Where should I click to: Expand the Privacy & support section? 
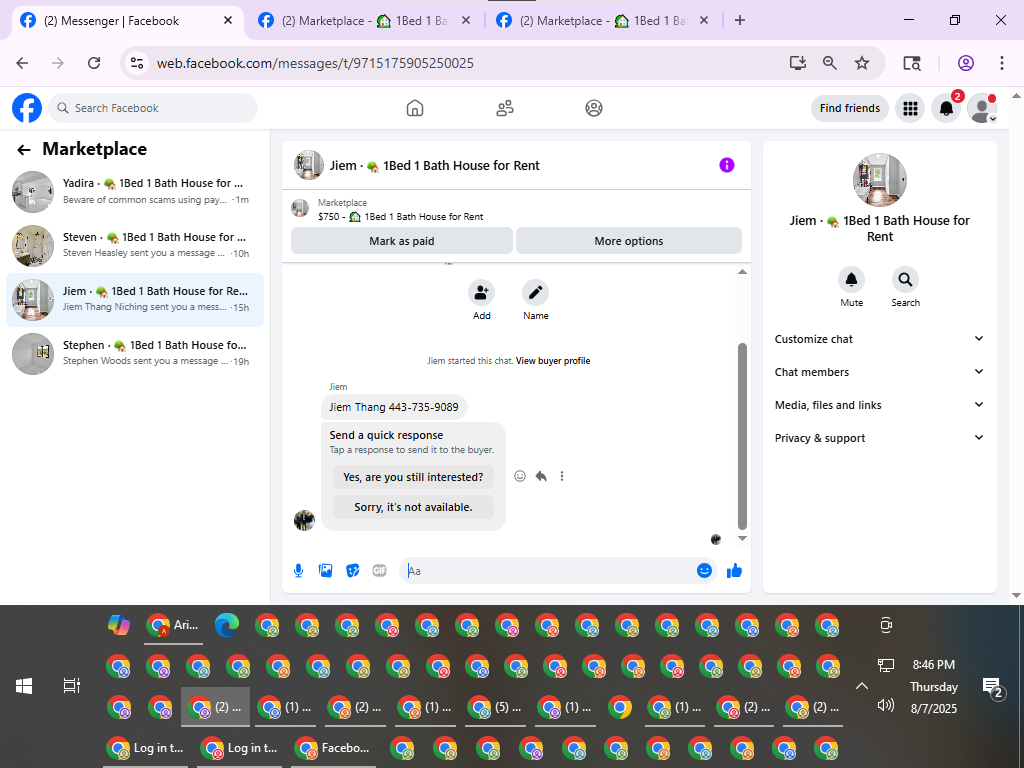[879, 438]
